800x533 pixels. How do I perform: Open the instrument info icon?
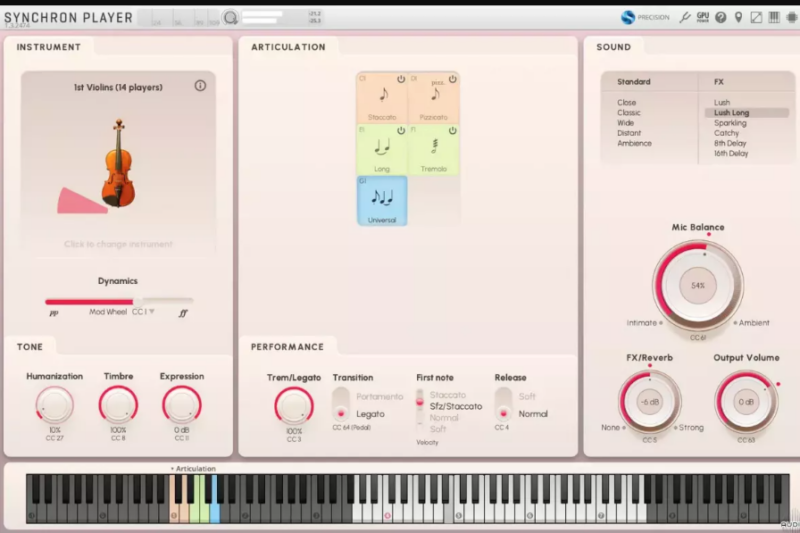[x=200, y=86]
